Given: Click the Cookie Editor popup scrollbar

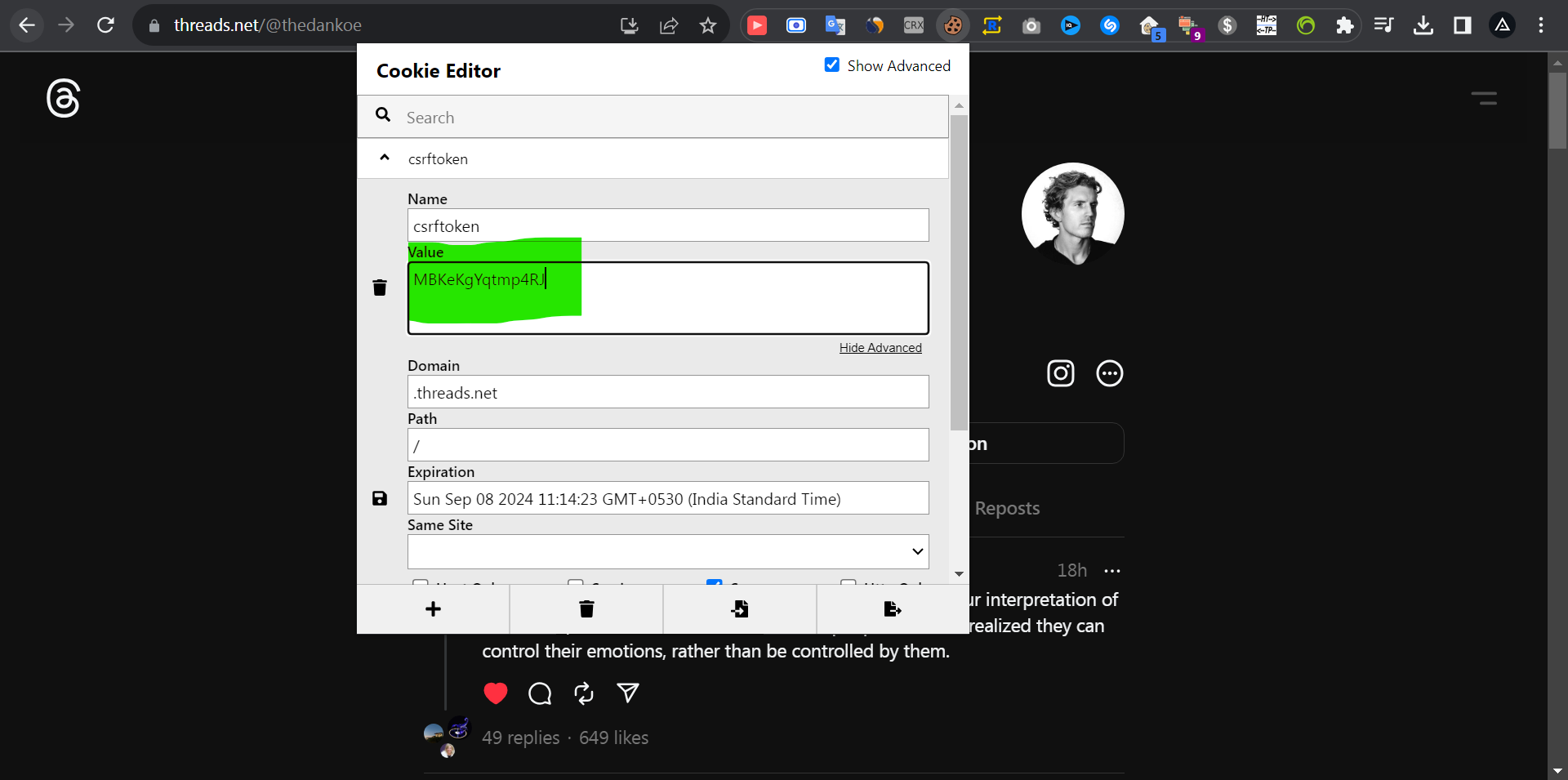Looking at the screenshot, I should [x=959, y=272].
